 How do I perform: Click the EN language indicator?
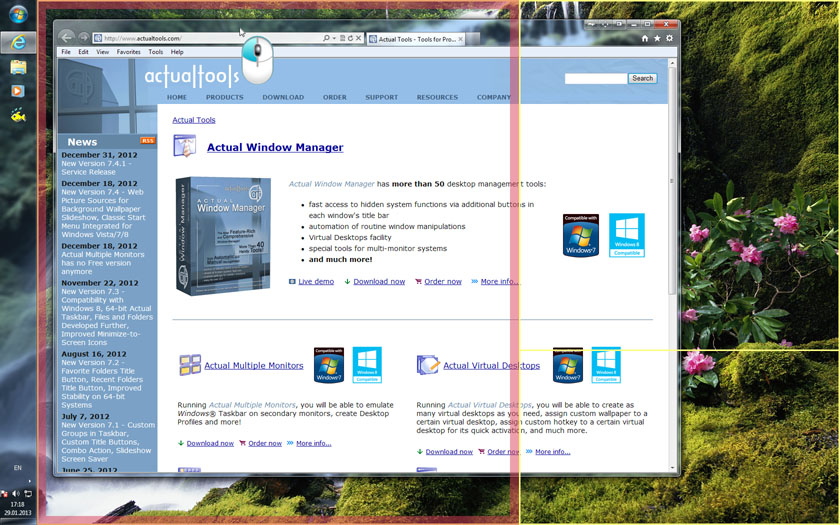pyautogui.click(x=18, y=468)
